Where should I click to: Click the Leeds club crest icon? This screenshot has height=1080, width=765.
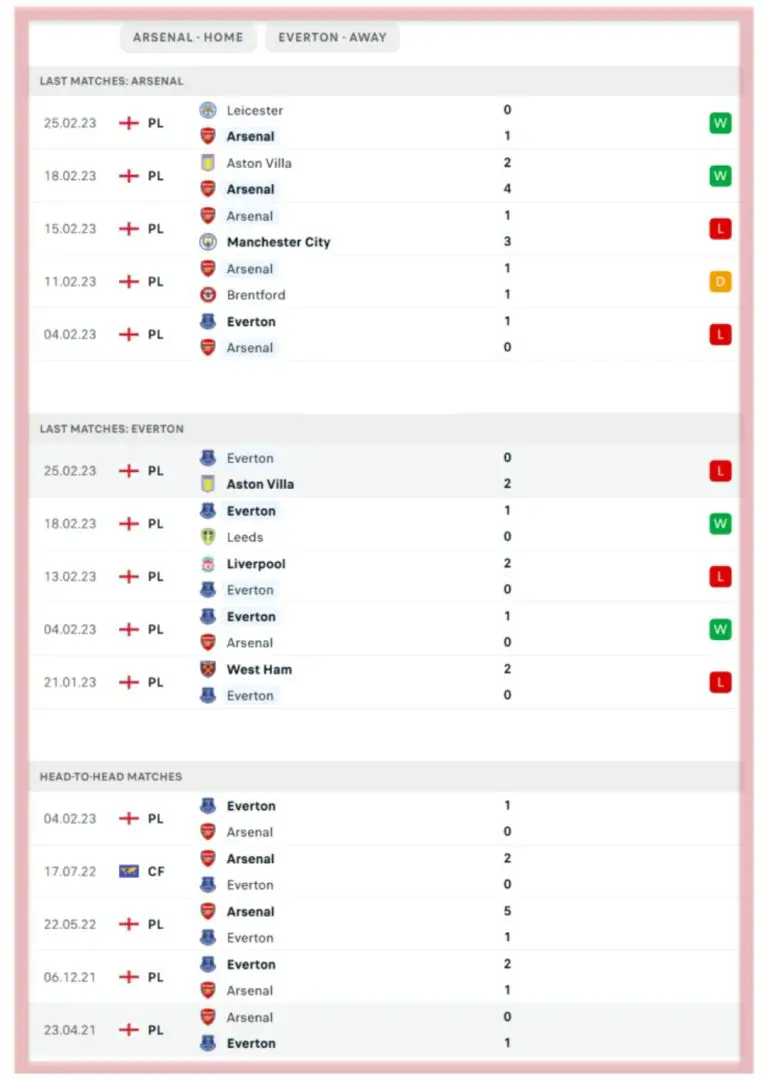click(x=208, y=537)
